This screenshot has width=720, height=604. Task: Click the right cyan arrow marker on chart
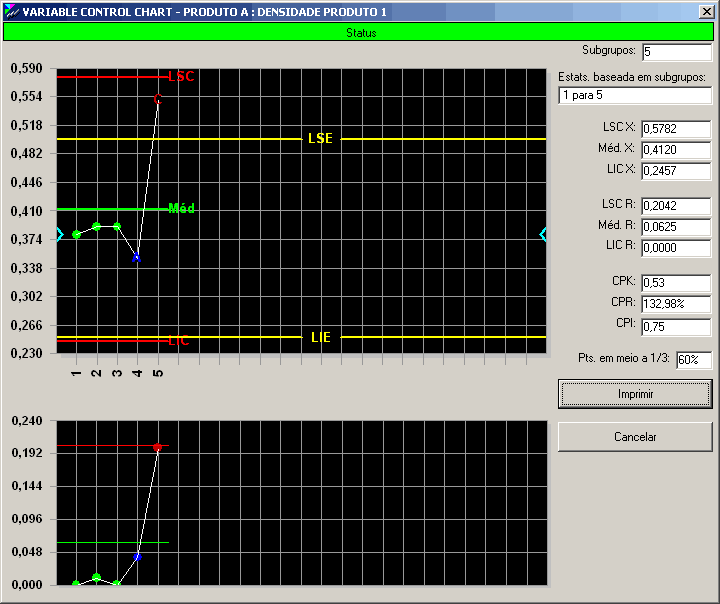tap(543, 234)
